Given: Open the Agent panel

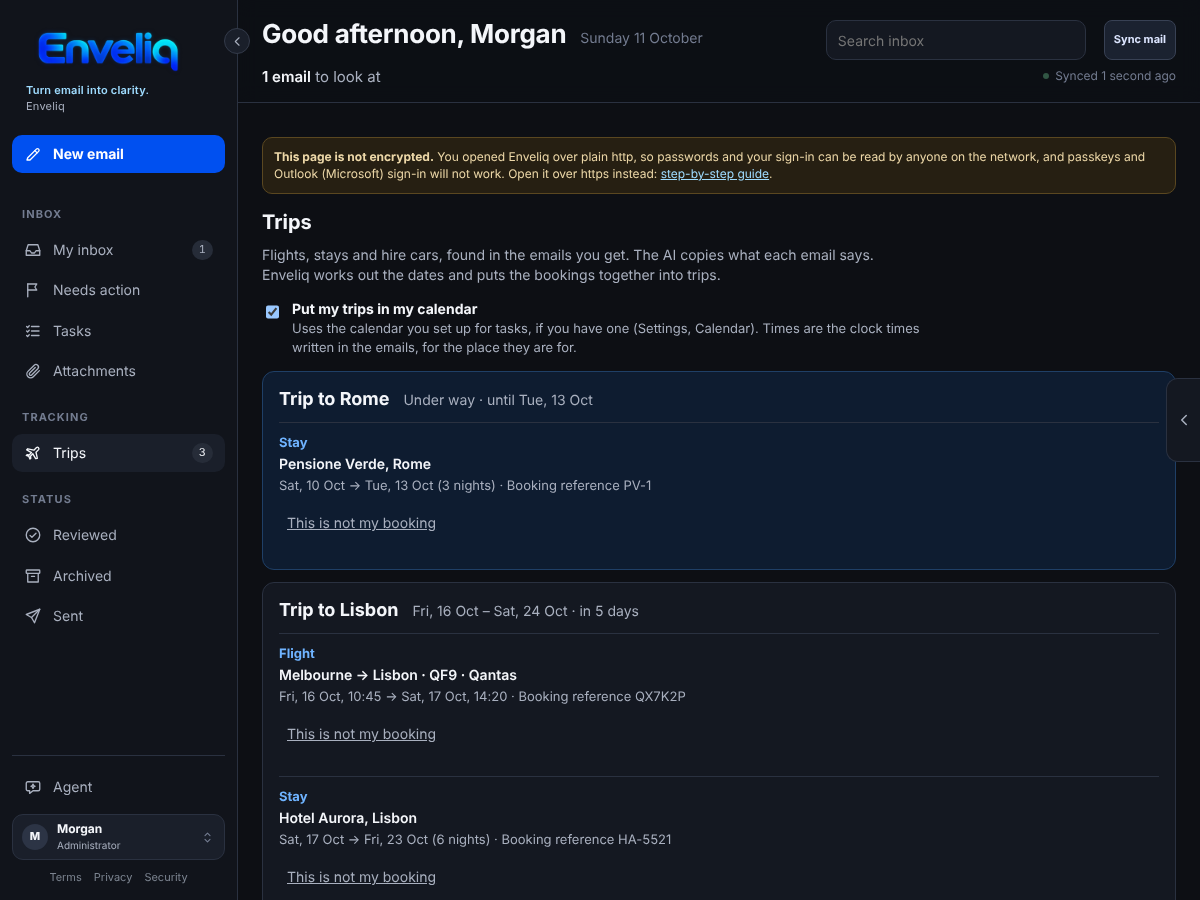Looking at the screenshot, I should [x=118, y=787].
